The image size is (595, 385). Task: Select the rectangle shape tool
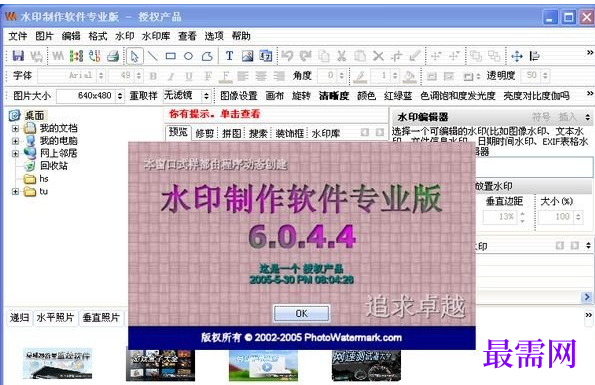pos(170,56)
